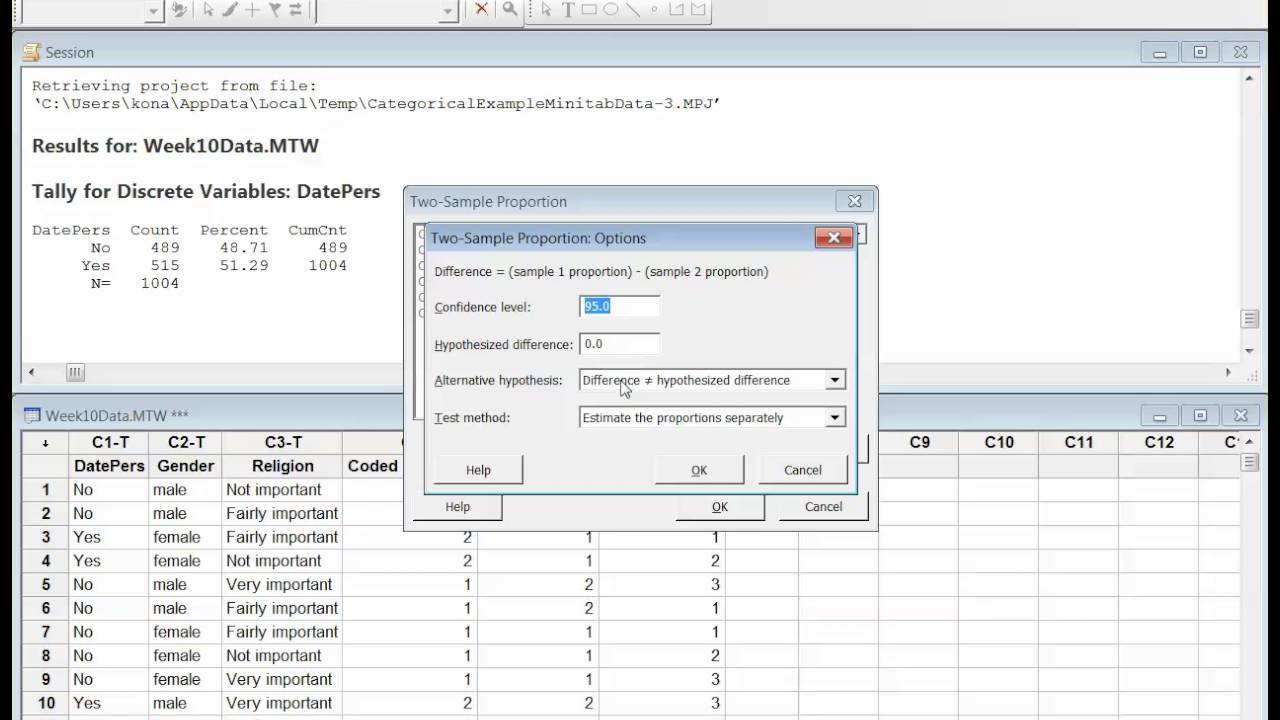The image size is (1280, 720).
Task: Select column header C3-T
Action: [283, 442]
